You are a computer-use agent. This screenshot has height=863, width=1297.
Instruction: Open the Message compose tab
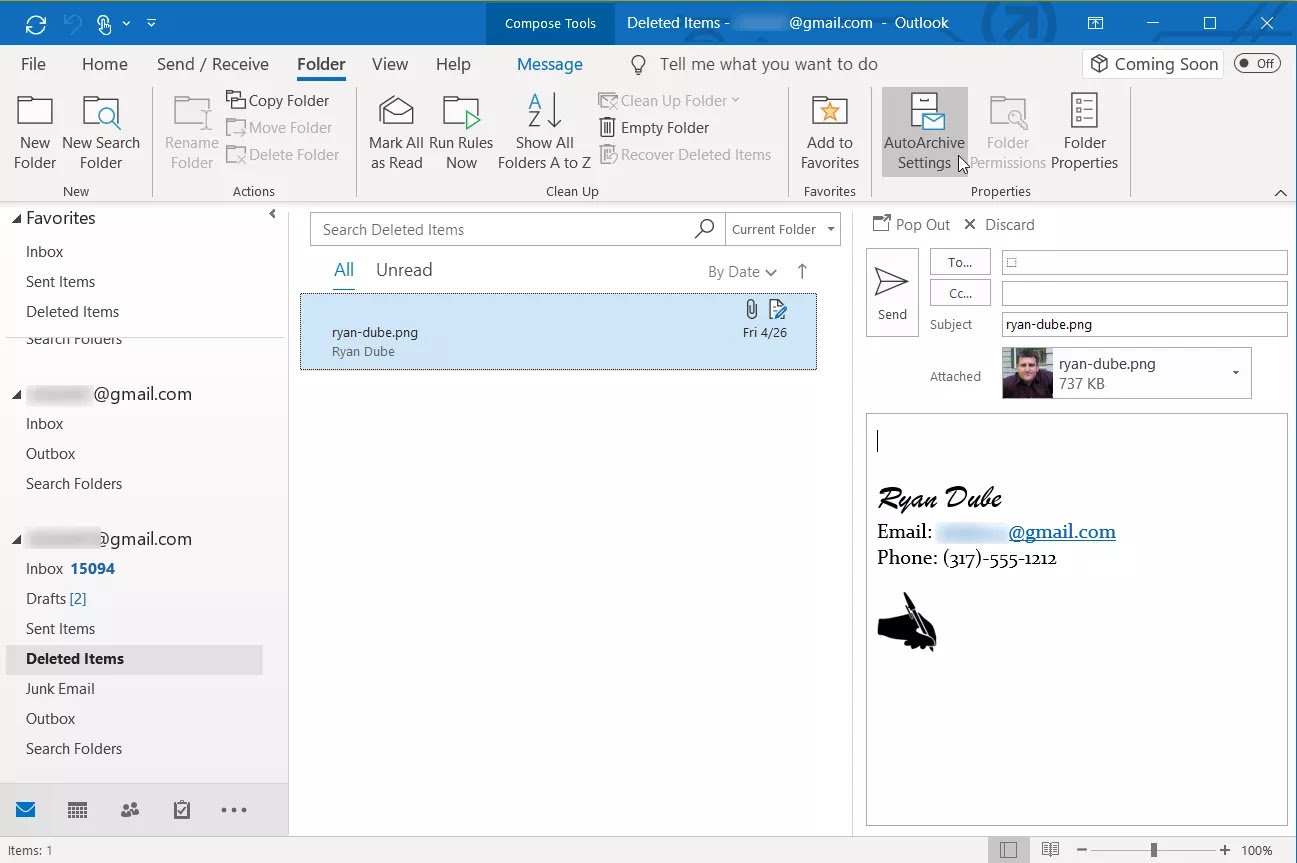coord(549,64)
